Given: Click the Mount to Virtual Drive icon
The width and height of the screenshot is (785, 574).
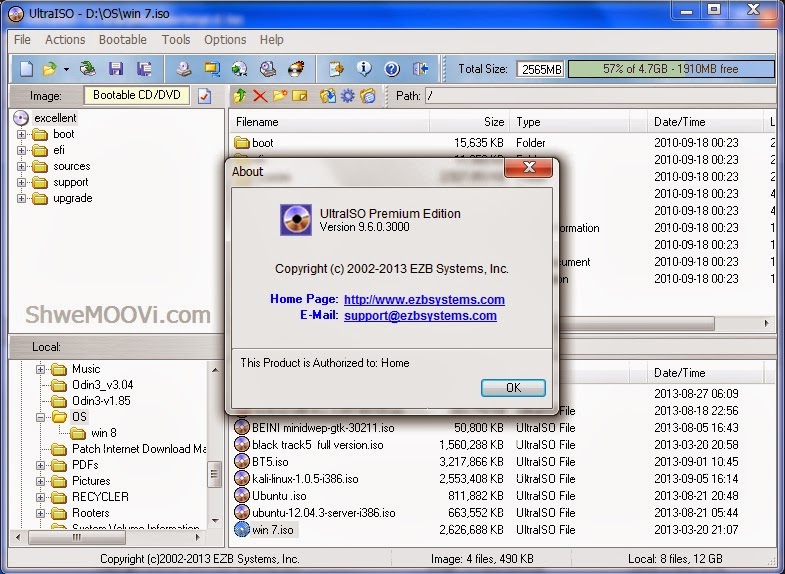Looking at the screenshot, I should 268,69.
